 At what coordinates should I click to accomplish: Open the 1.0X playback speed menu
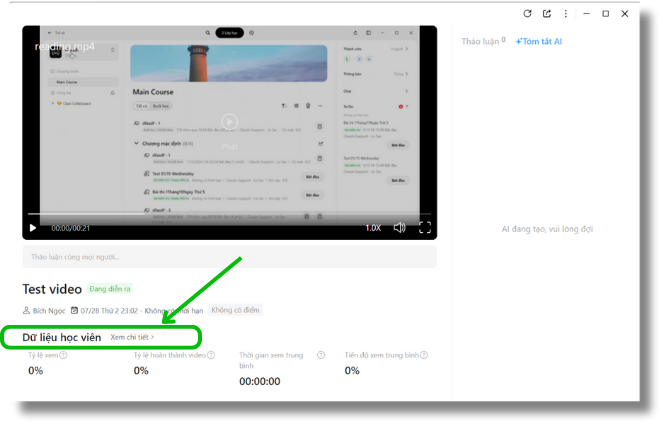tap(372, 228)
